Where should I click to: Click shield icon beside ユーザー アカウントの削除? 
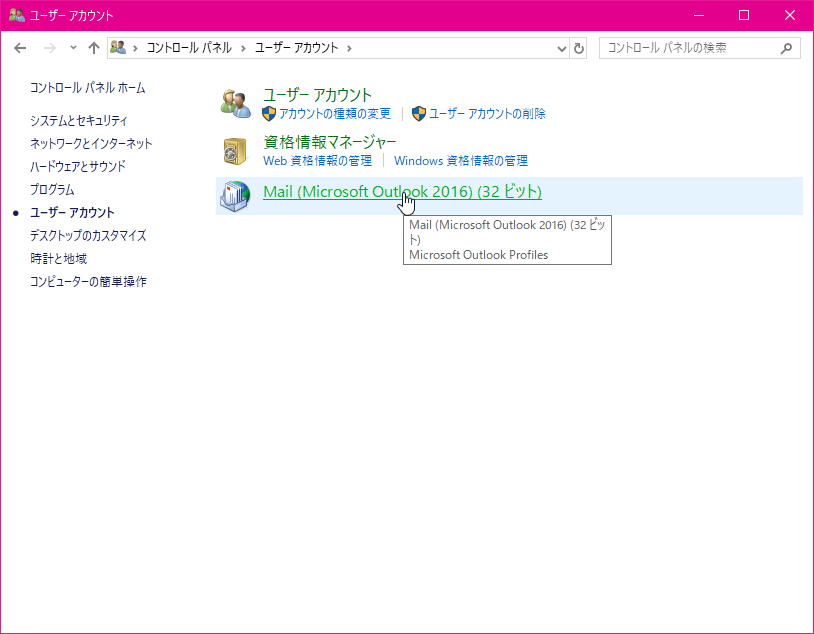click(x=419, y=114)
